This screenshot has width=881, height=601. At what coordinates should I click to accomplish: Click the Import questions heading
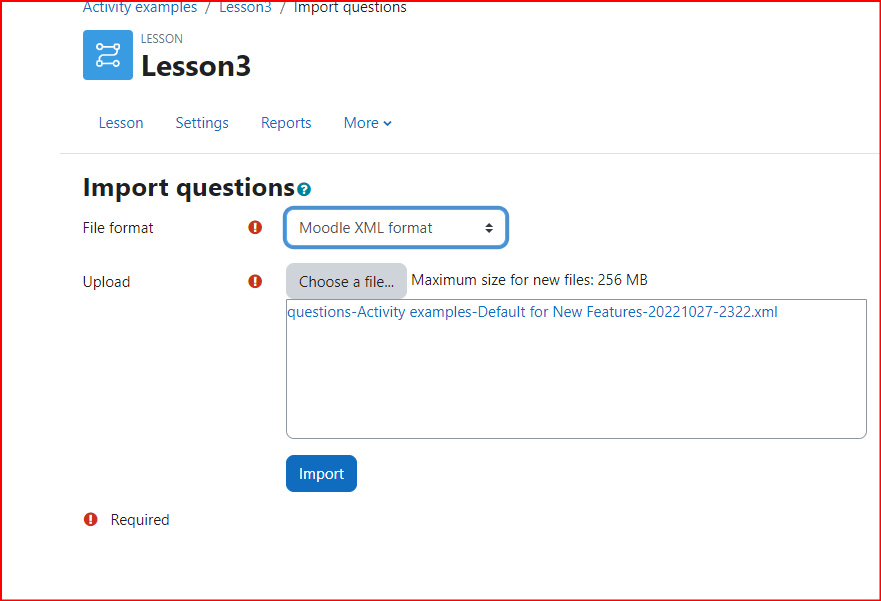click(189, 187)
